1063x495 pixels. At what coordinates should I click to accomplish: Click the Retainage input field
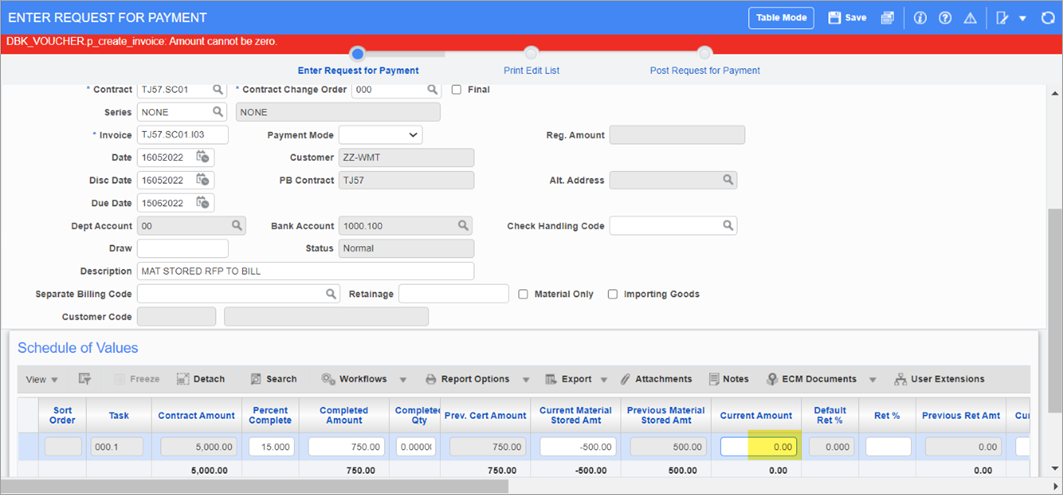pyautogui.click(x=454, y=294)
